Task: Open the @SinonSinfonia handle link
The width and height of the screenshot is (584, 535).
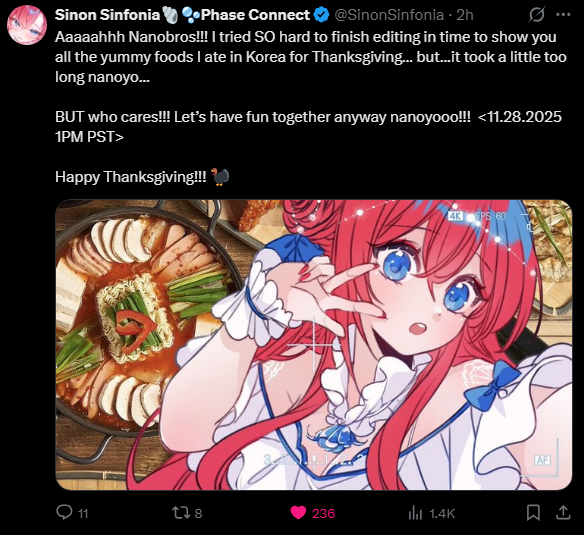Action: tap(389, 15)
